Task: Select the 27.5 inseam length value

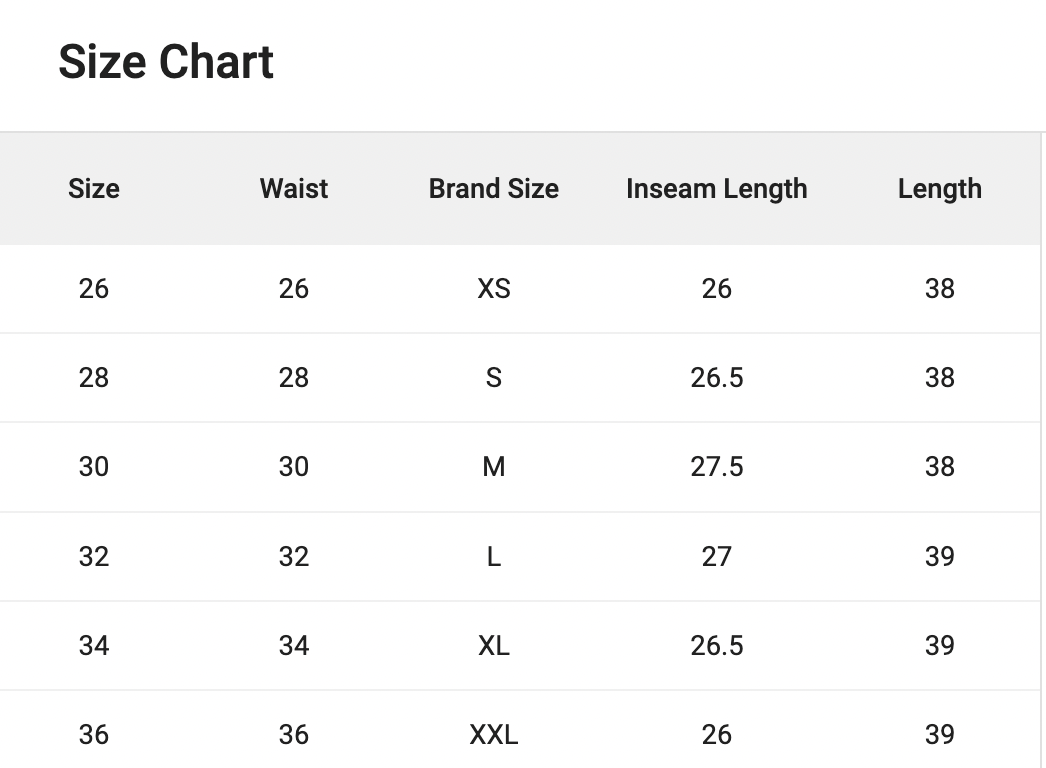Action: pos(716,467)
